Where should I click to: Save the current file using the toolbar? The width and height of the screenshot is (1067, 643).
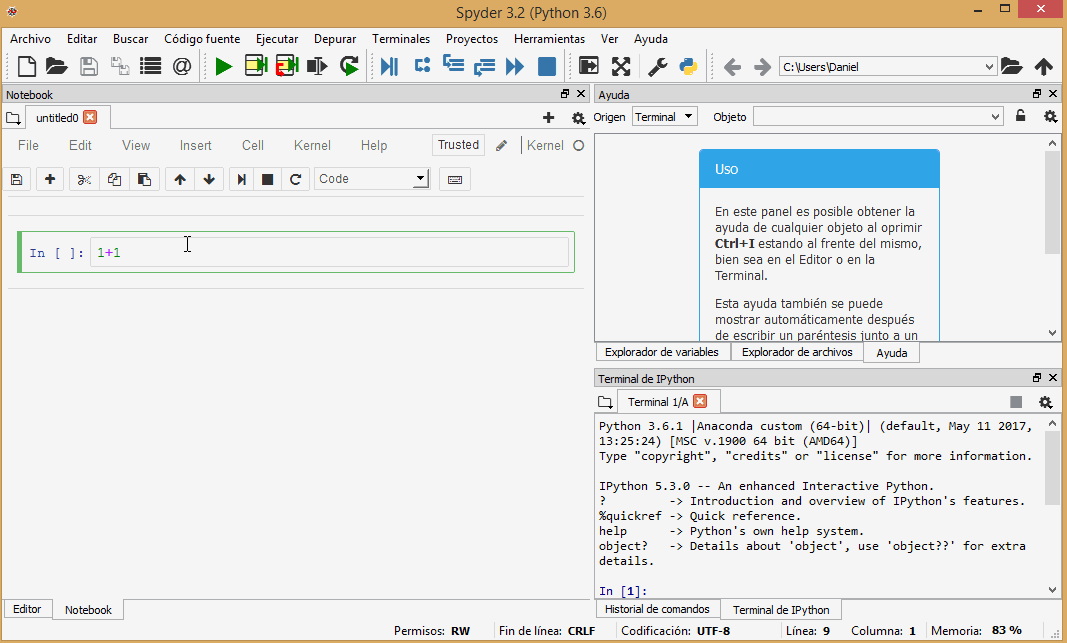(88, 66)
